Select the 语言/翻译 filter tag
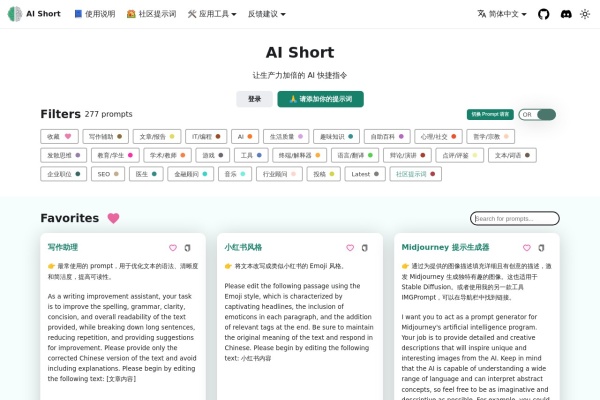This screenshot has width=600, height=400. coord(355,155)
